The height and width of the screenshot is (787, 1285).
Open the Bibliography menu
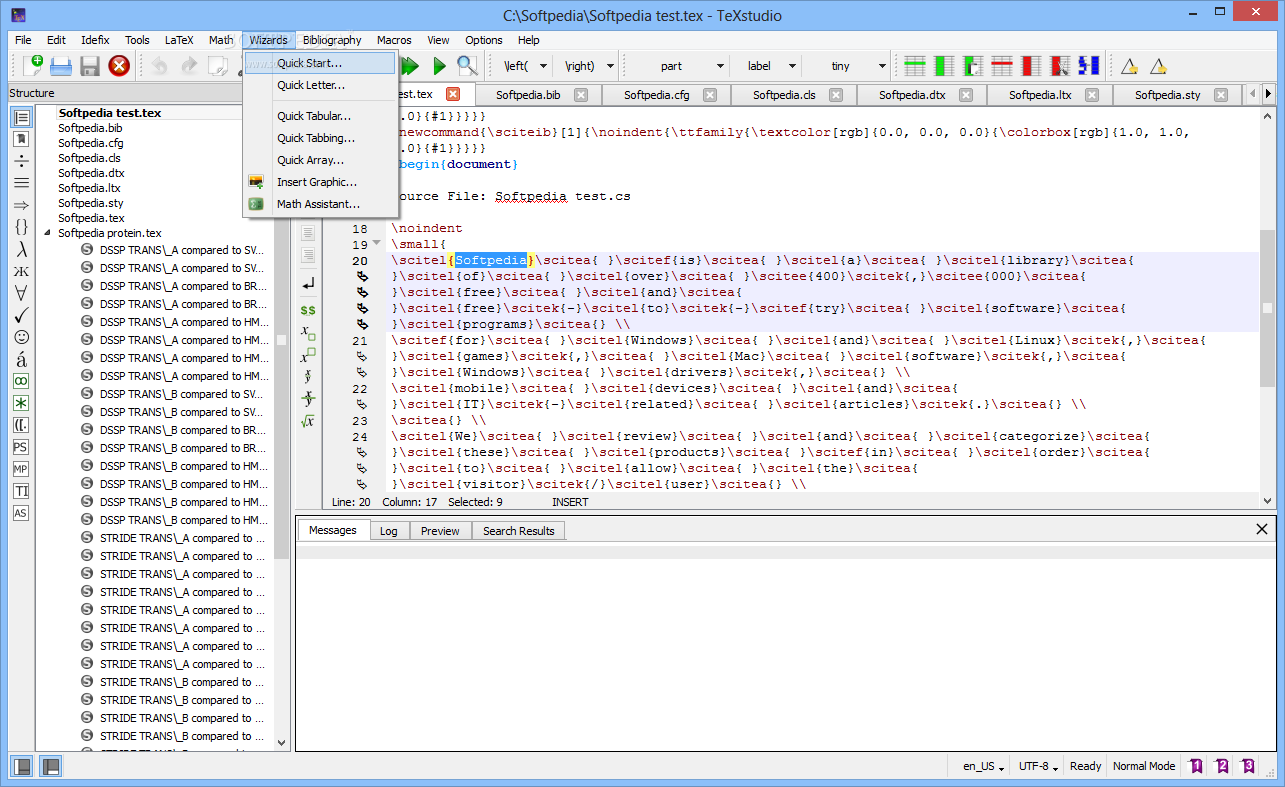(x=332, y=40)
